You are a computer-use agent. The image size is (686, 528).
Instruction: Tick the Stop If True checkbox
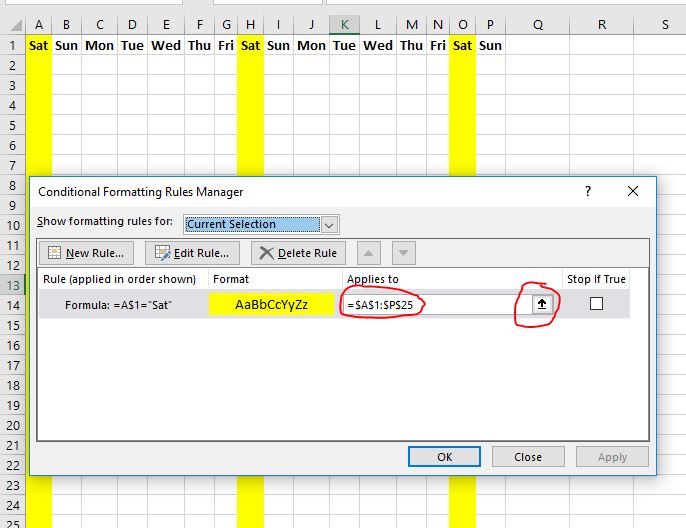click(x=596, y=304)
